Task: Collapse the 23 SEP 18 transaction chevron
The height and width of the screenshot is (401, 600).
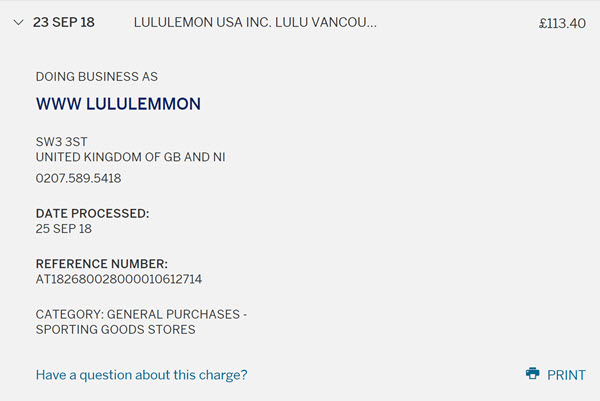Action: click(x=18, y=23)
